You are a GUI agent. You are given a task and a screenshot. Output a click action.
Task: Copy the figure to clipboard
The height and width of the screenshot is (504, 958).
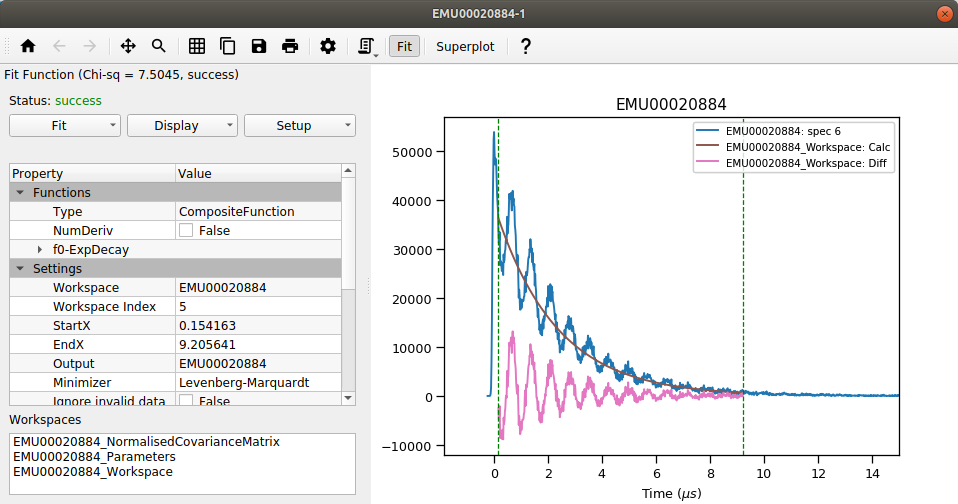(228, 46)
